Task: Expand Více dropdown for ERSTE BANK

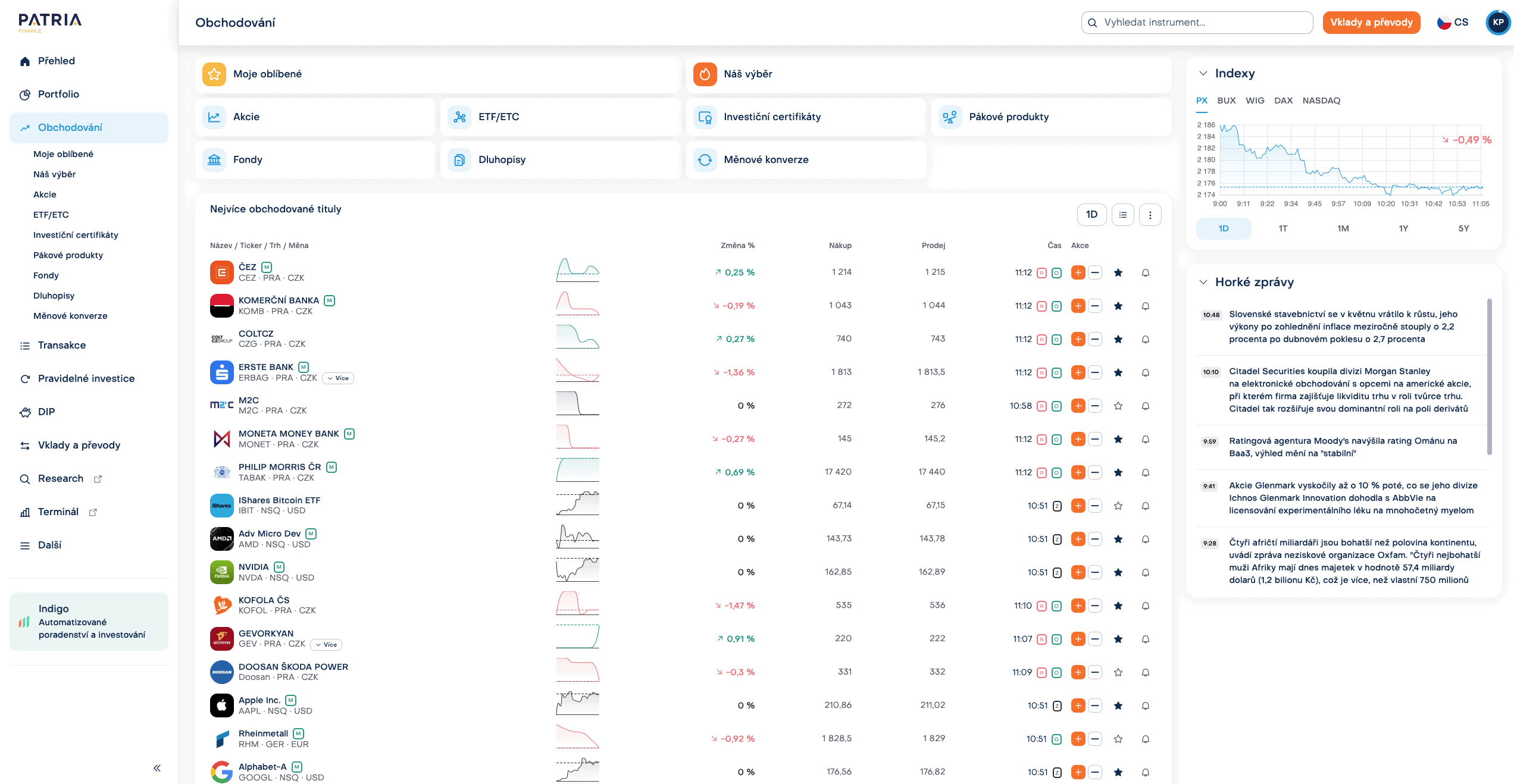Action: pos(338,378)
